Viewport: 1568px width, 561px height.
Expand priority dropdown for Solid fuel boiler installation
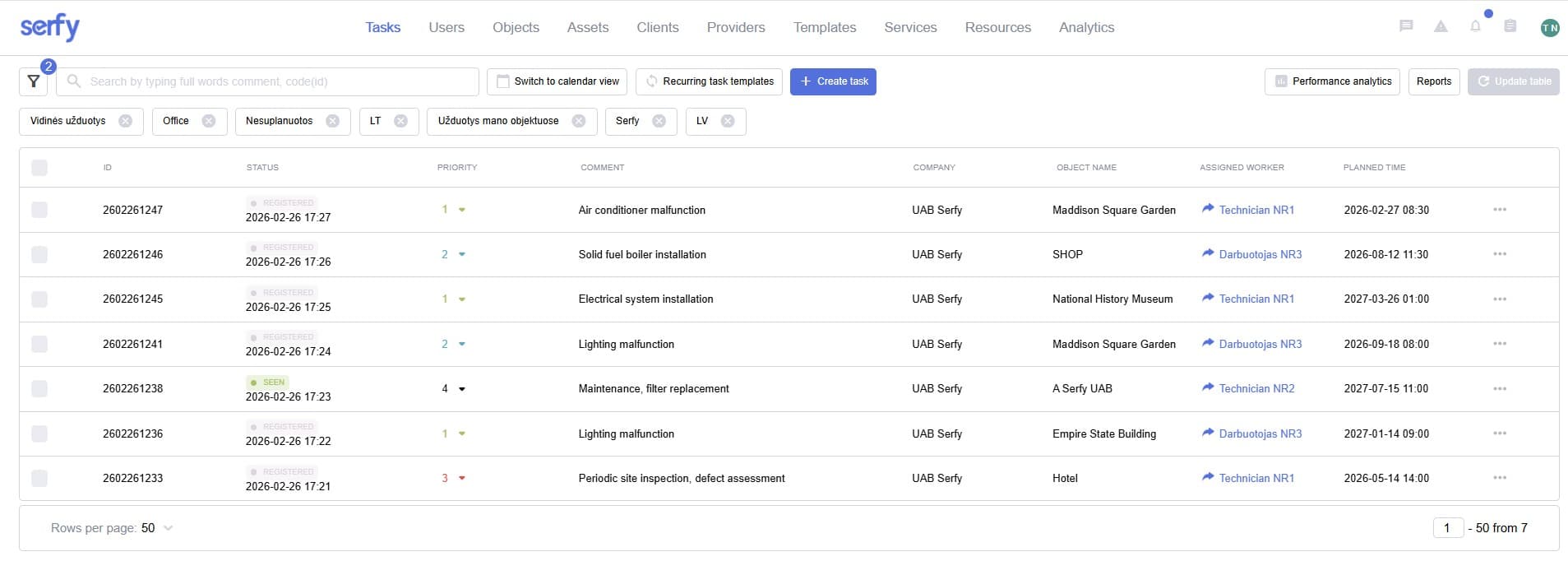click(x=462, y=254)
